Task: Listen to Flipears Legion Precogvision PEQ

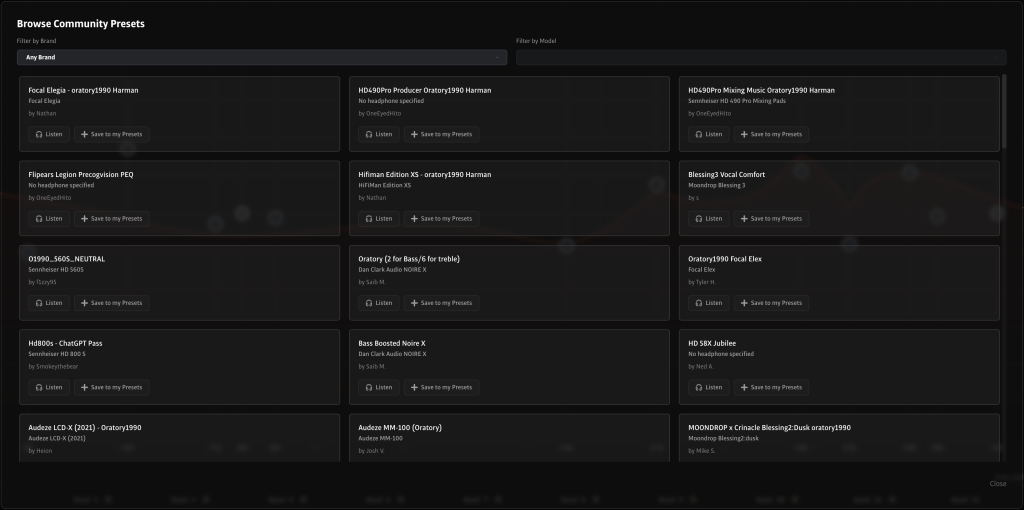Action: pos(49,219)
